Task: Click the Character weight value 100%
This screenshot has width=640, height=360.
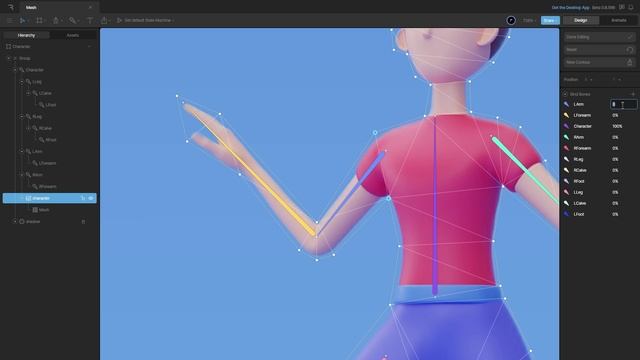Action: (617, 127)
